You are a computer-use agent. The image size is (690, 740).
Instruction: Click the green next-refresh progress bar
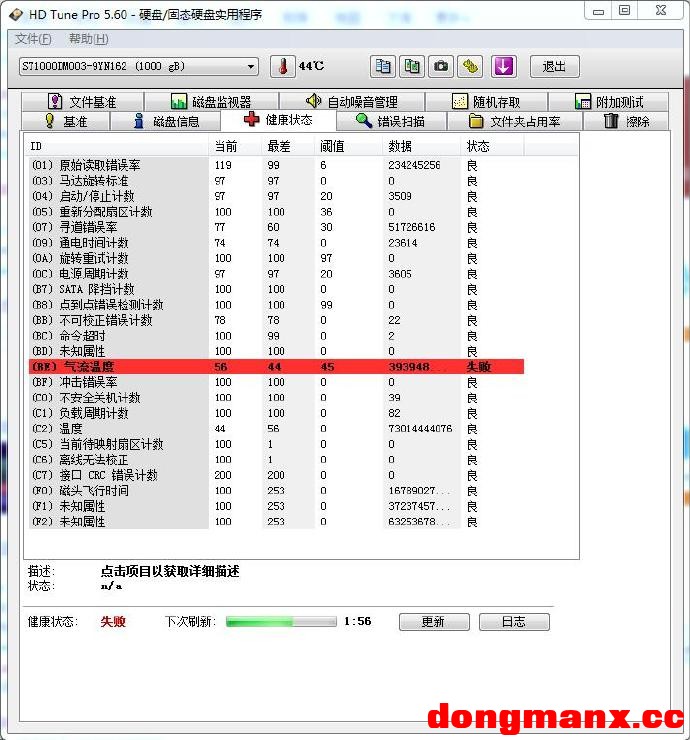coord(280,621)
